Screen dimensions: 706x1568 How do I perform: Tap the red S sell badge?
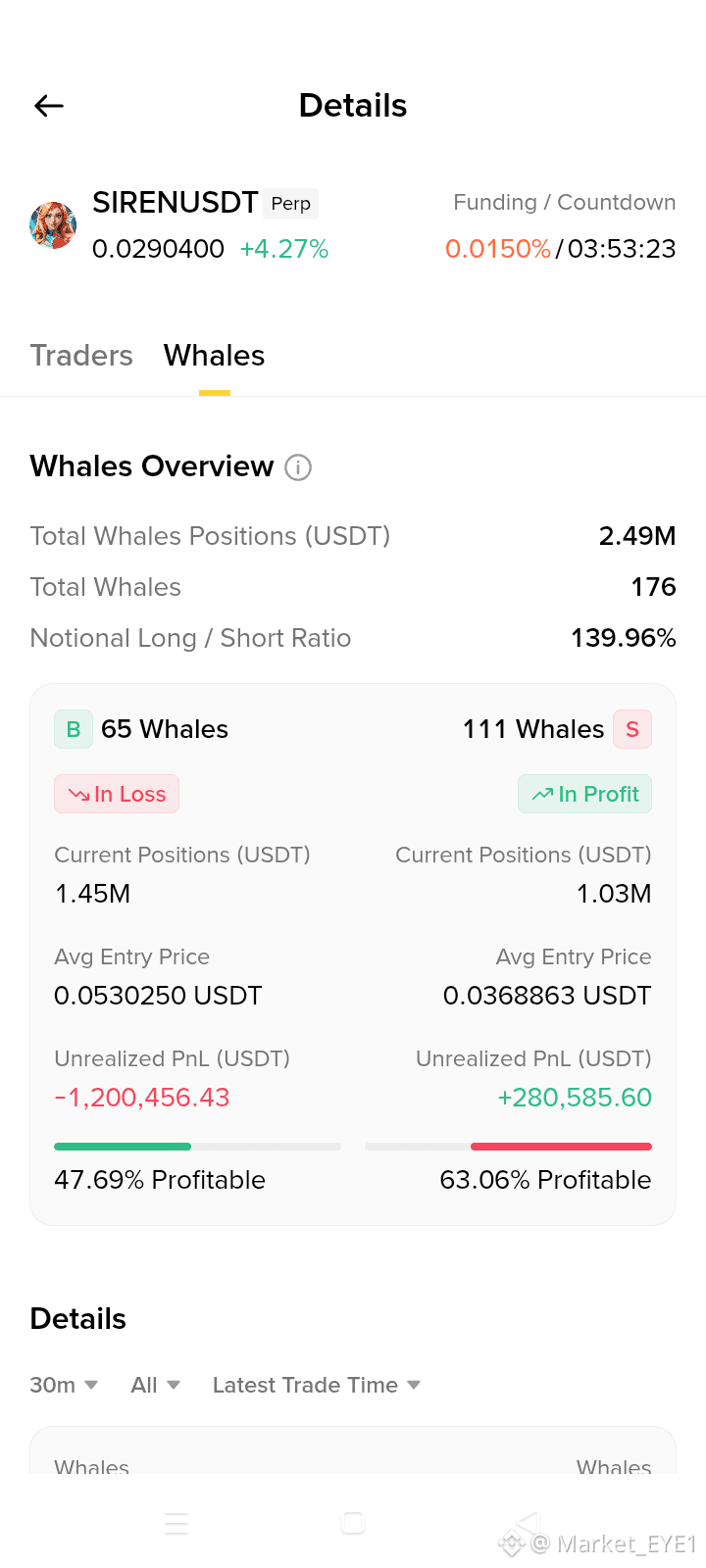632,729
